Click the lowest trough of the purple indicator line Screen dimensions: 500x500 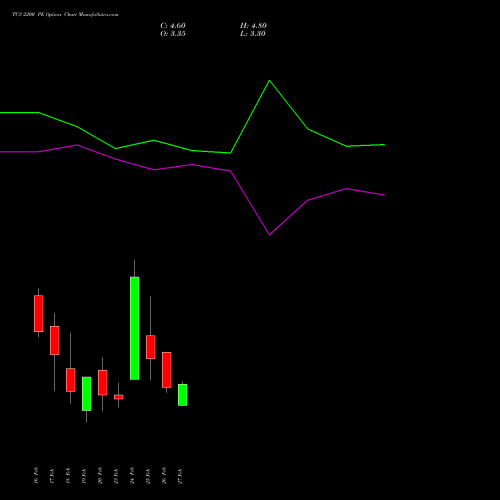click(x=269, y=235)
